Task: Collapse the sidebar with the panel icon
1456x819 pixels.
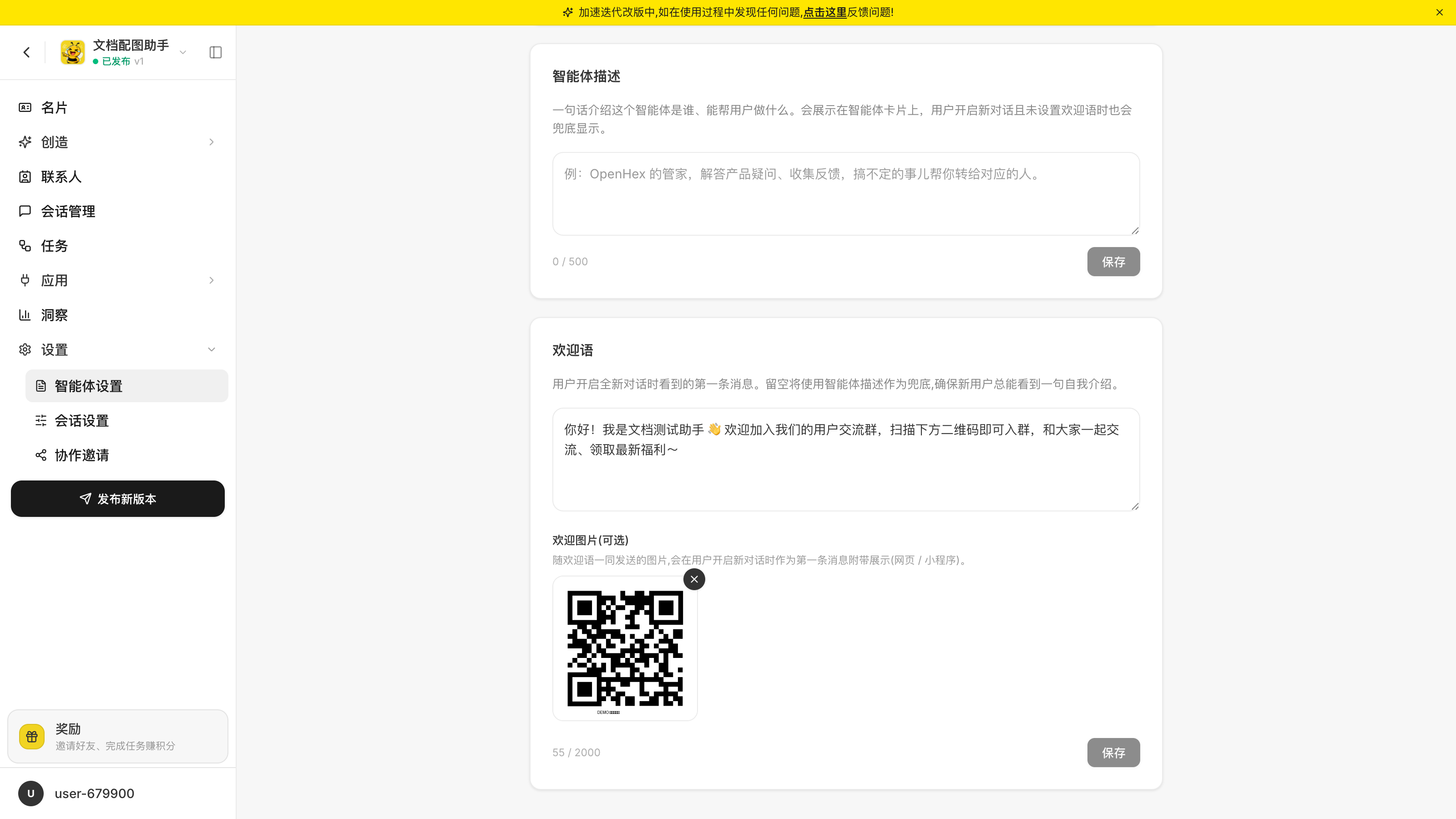Action: point(215,53)
